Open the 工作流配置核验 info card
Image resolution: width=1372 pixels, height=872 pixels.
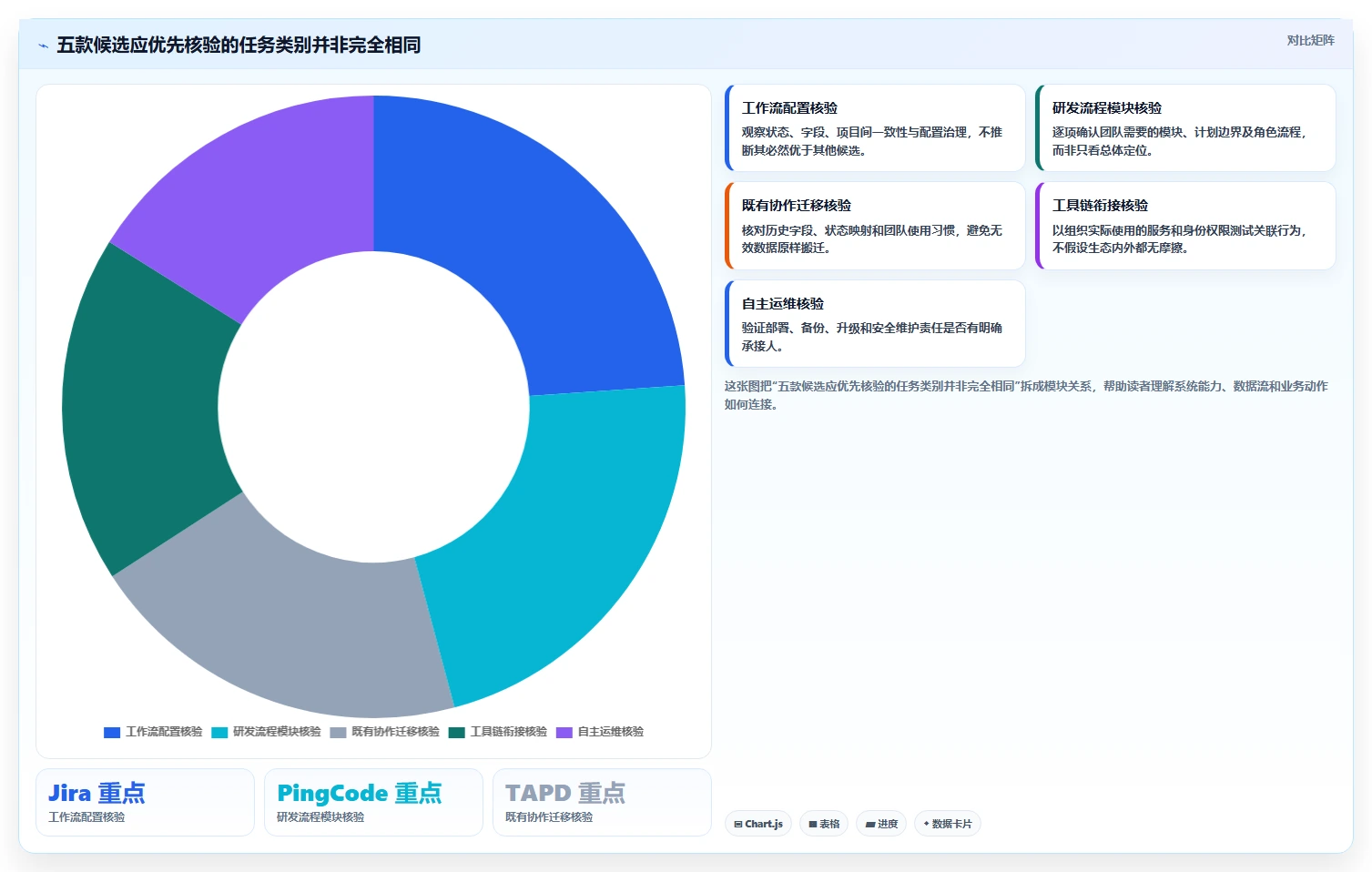875,127
